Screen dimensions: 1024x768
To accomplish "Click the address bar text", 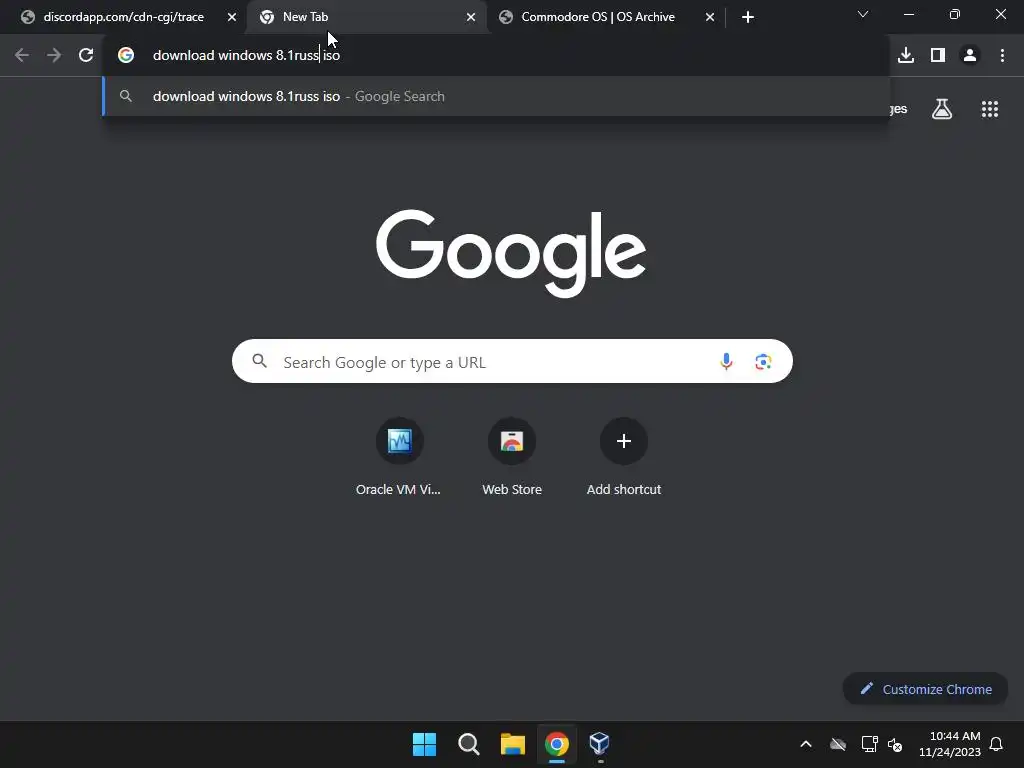I will [246, 56].
